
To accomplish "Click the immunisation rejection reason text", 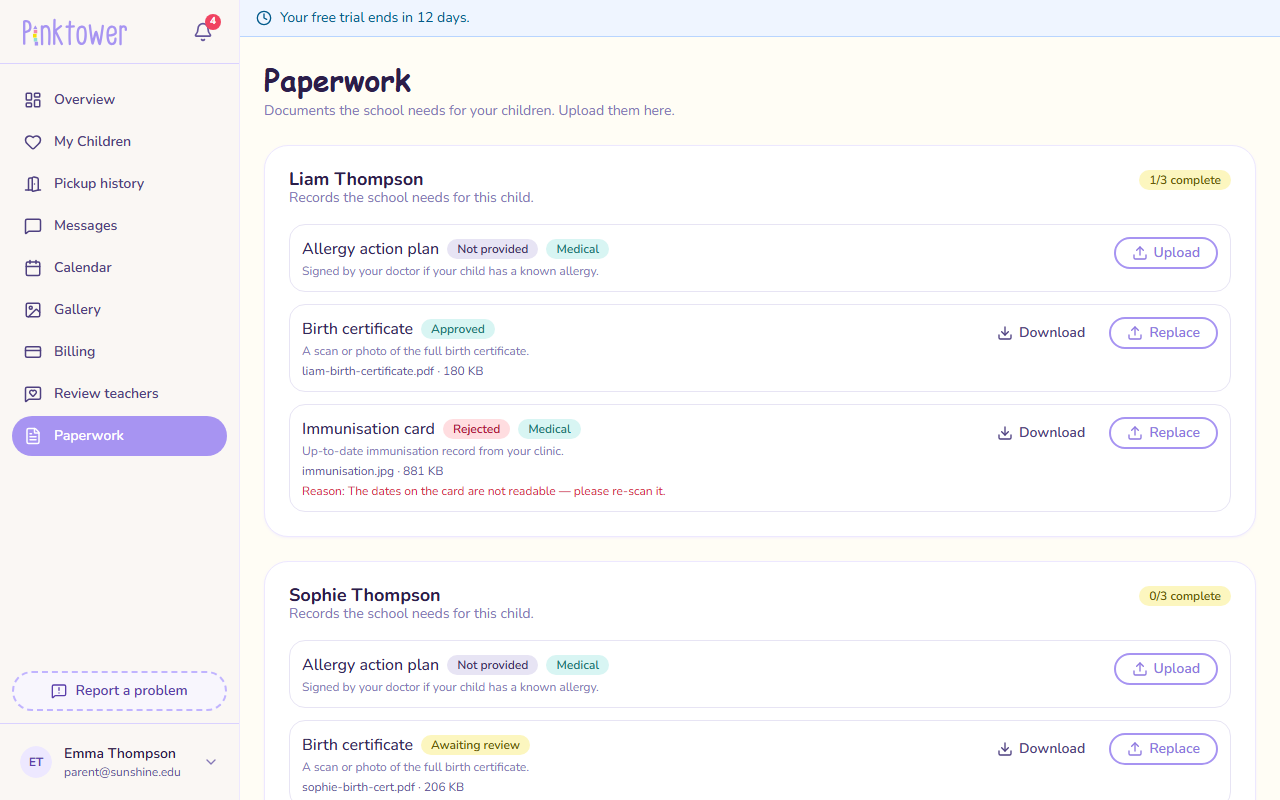I will (x=484, y=491).
